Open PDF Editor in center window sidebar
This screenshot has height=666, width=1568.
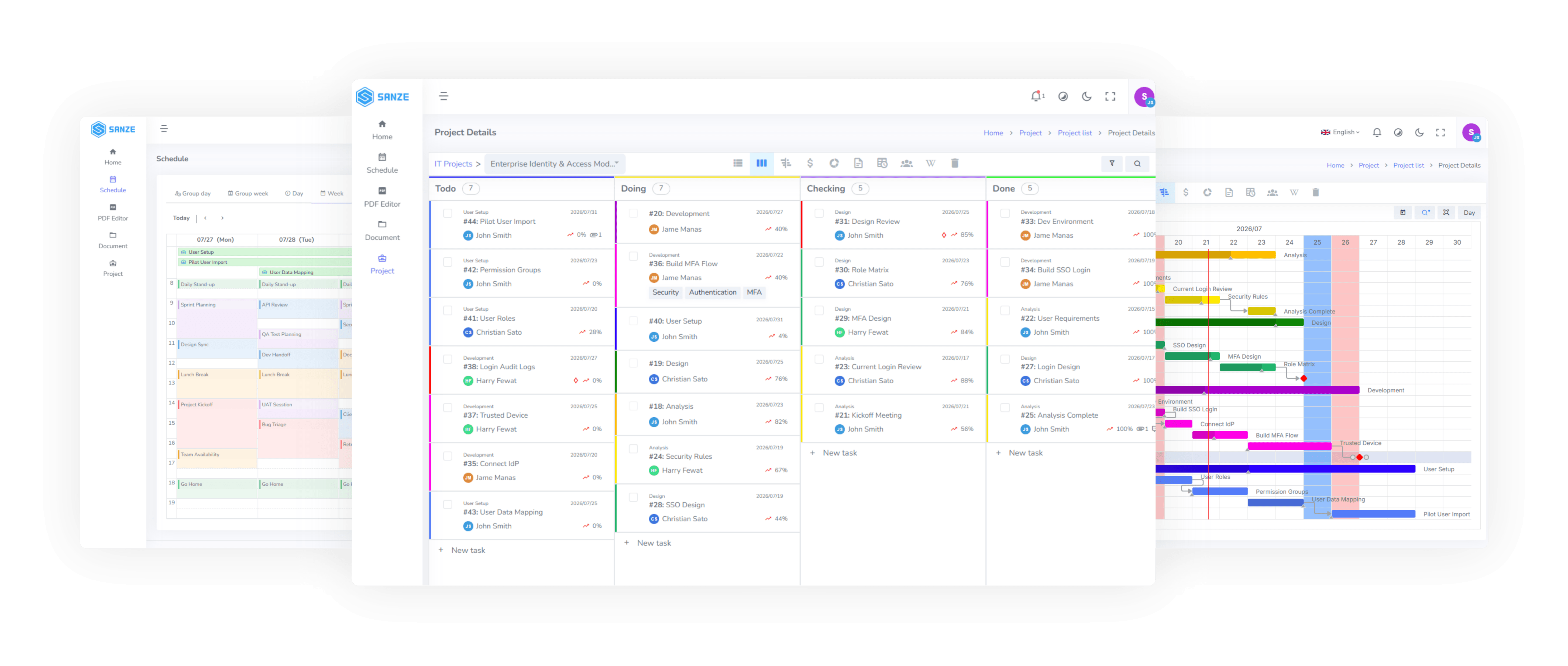click(382, 197)
